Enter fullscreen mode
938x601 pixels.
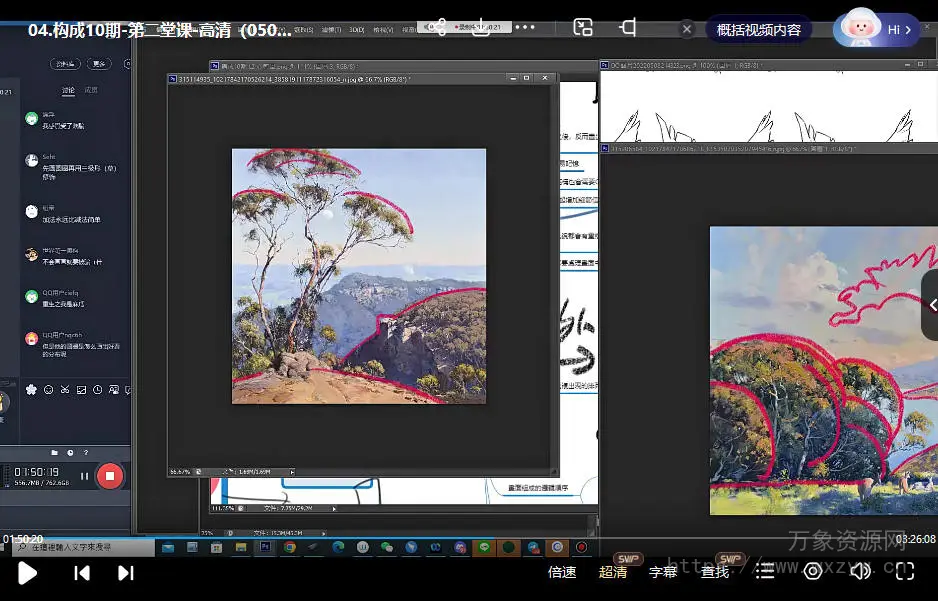click(905, 572)
